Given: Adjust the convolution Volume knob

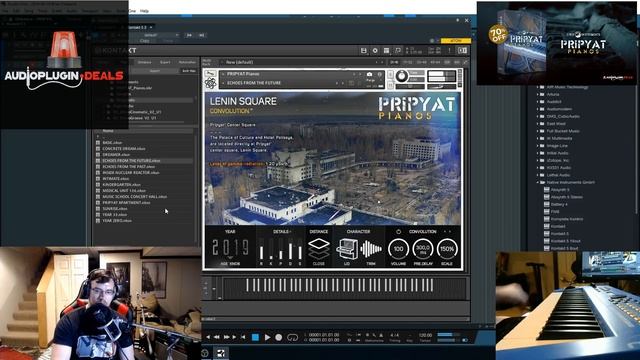Looking at the screenshot, I should (x=398, y=249).
